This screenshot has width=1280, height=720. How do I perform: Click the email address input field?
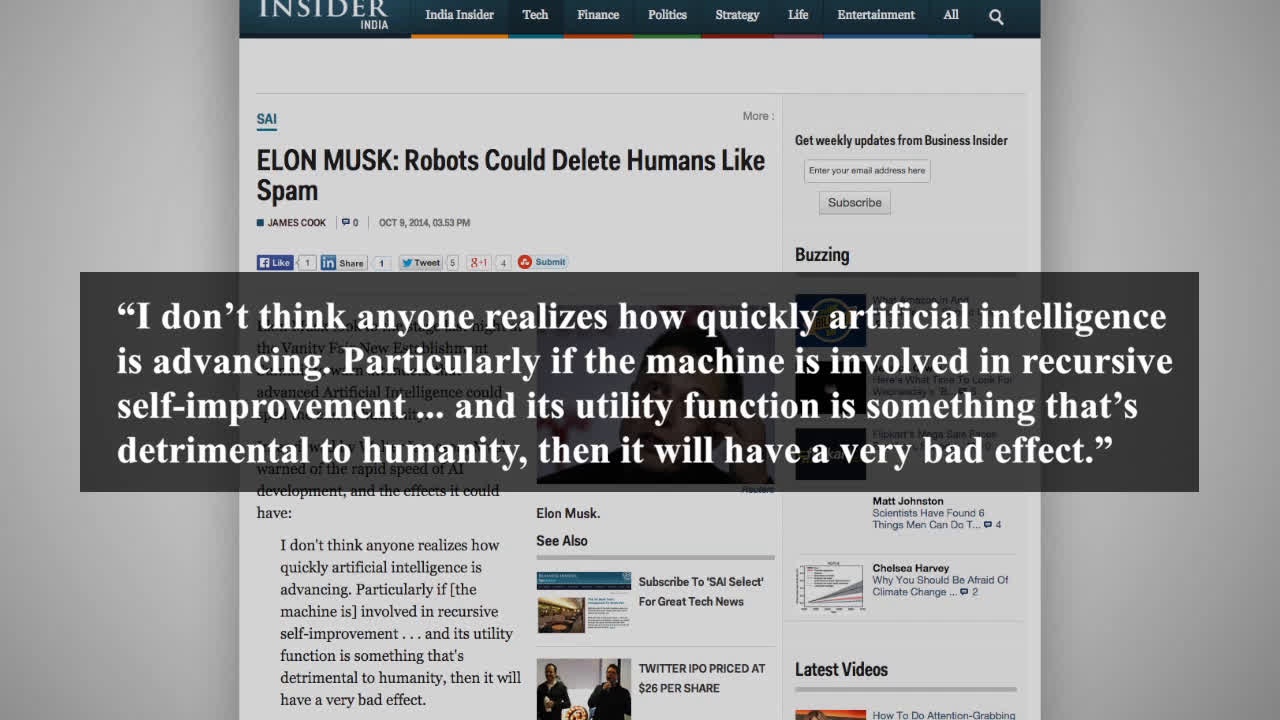pos(867,171)
